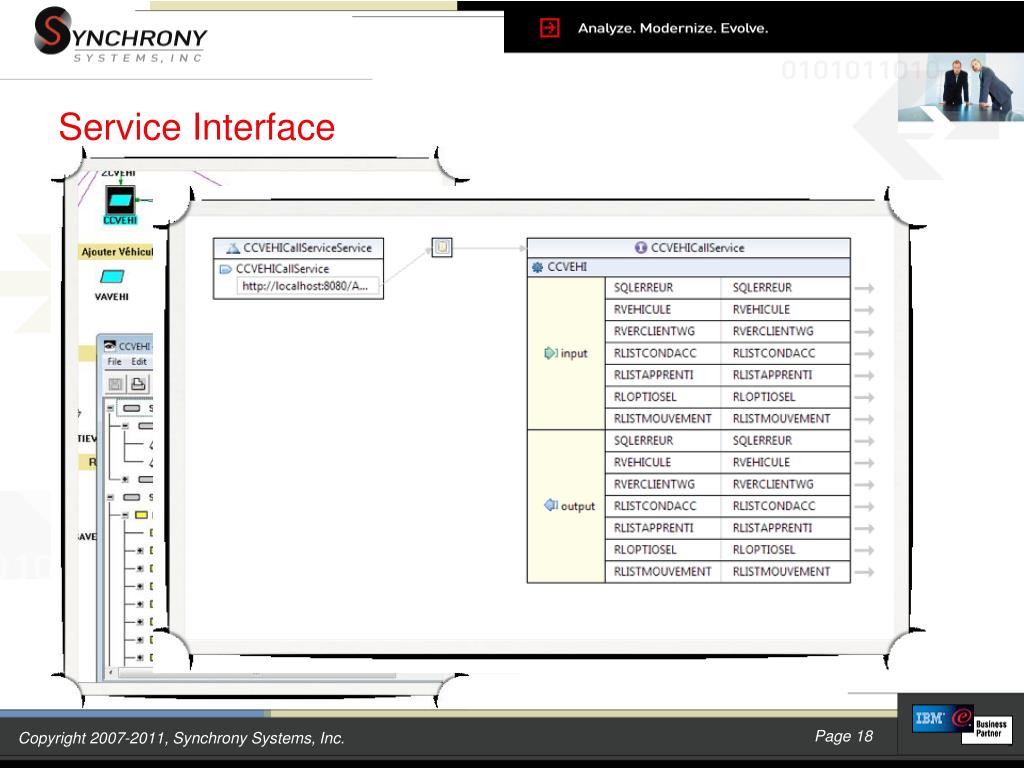Click the businessmen photo thumbnail
The width and height of the screenshot is (1024, 768).
coord(961,88)
